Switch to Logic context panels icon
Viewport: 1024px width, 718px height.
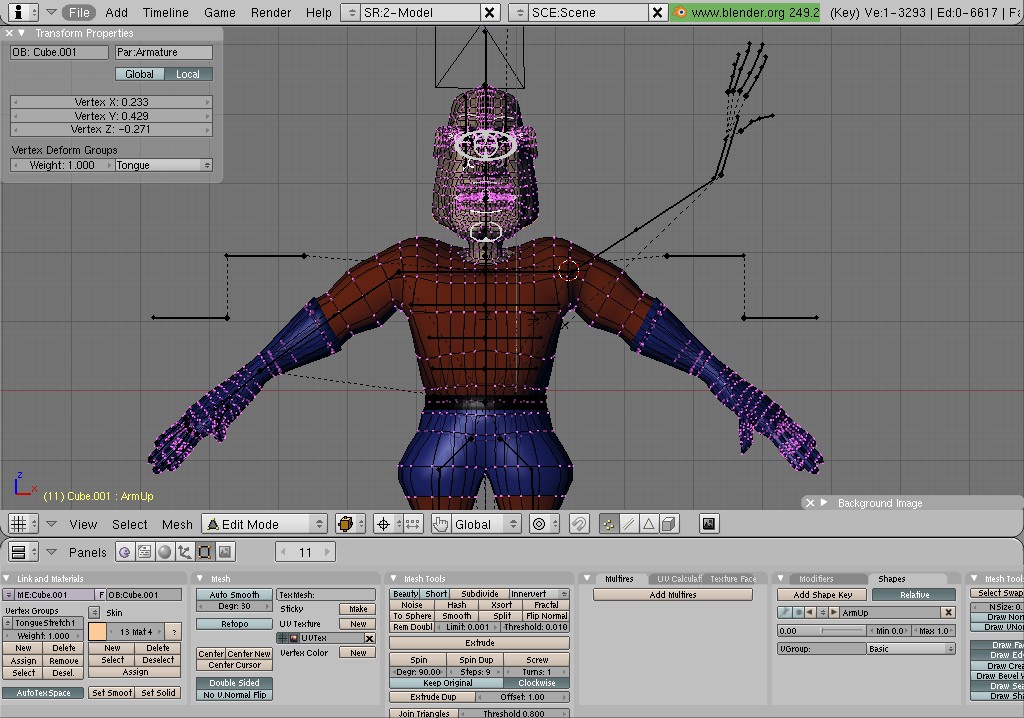[125, 552]
